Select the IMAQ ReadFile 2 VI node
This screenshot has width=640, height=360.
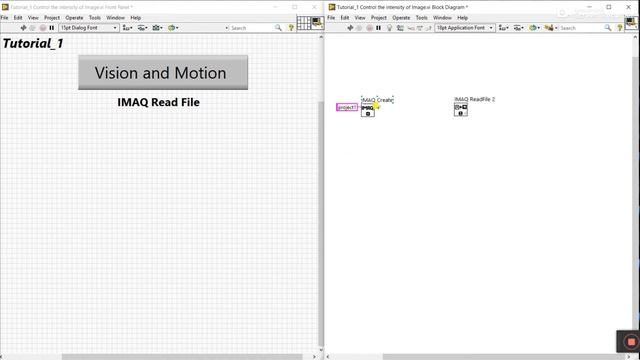461,109
